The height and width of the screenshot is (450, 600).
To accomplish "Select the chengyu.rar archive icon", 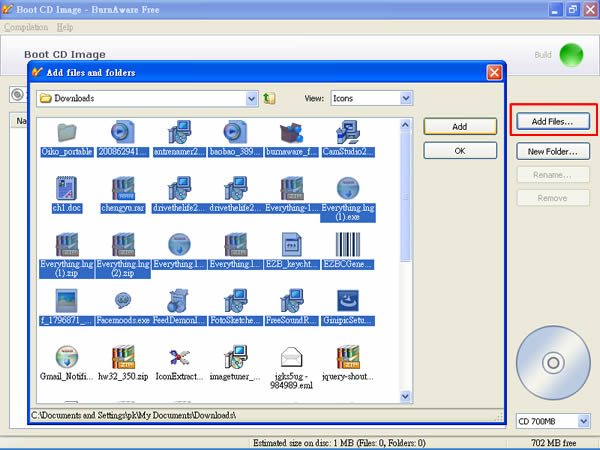I will coord(123,188).
